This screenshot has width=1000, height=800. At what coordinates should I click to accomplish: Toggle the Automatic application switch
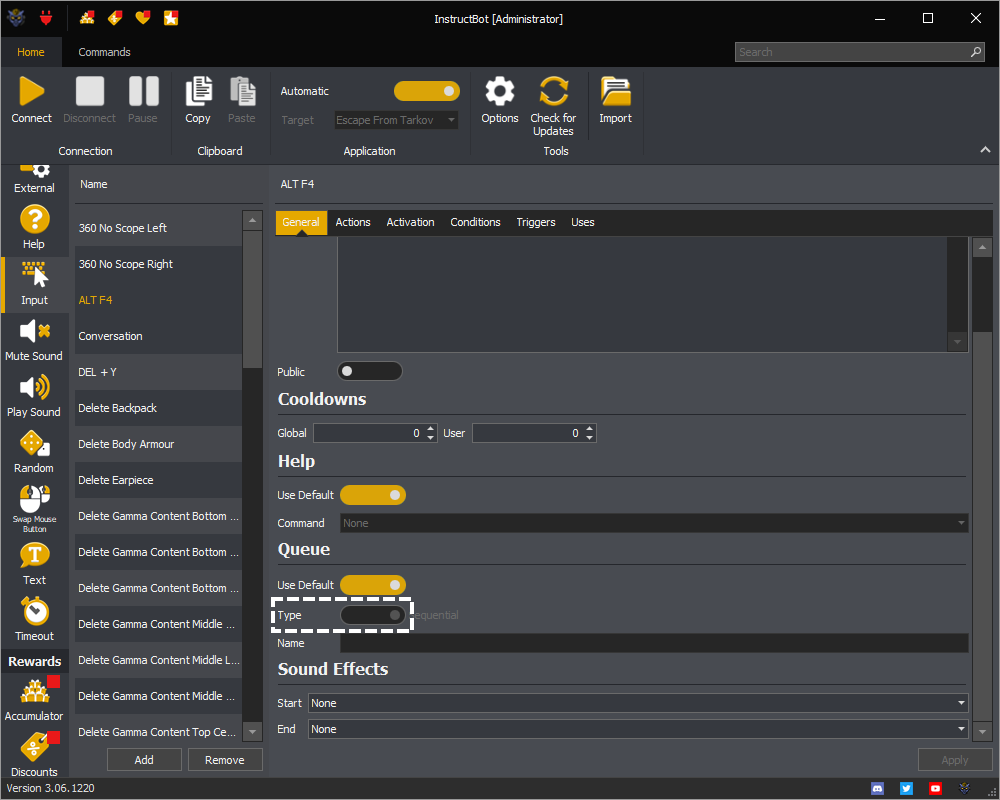coord(427,91)
